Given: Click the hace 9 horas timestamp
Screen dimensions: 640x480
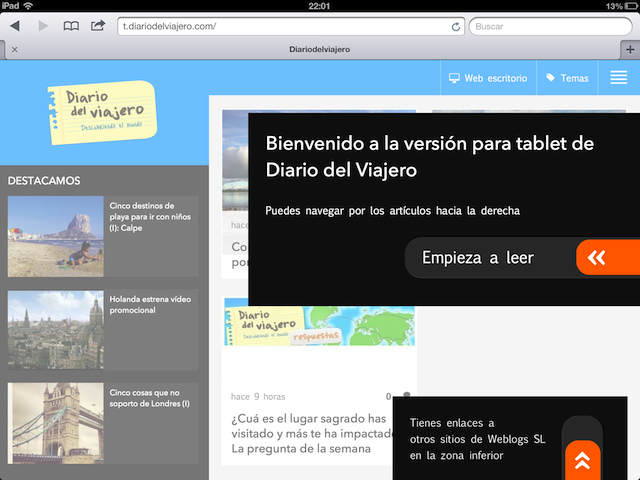Looking at the screenshot, I should pos(258,397).
